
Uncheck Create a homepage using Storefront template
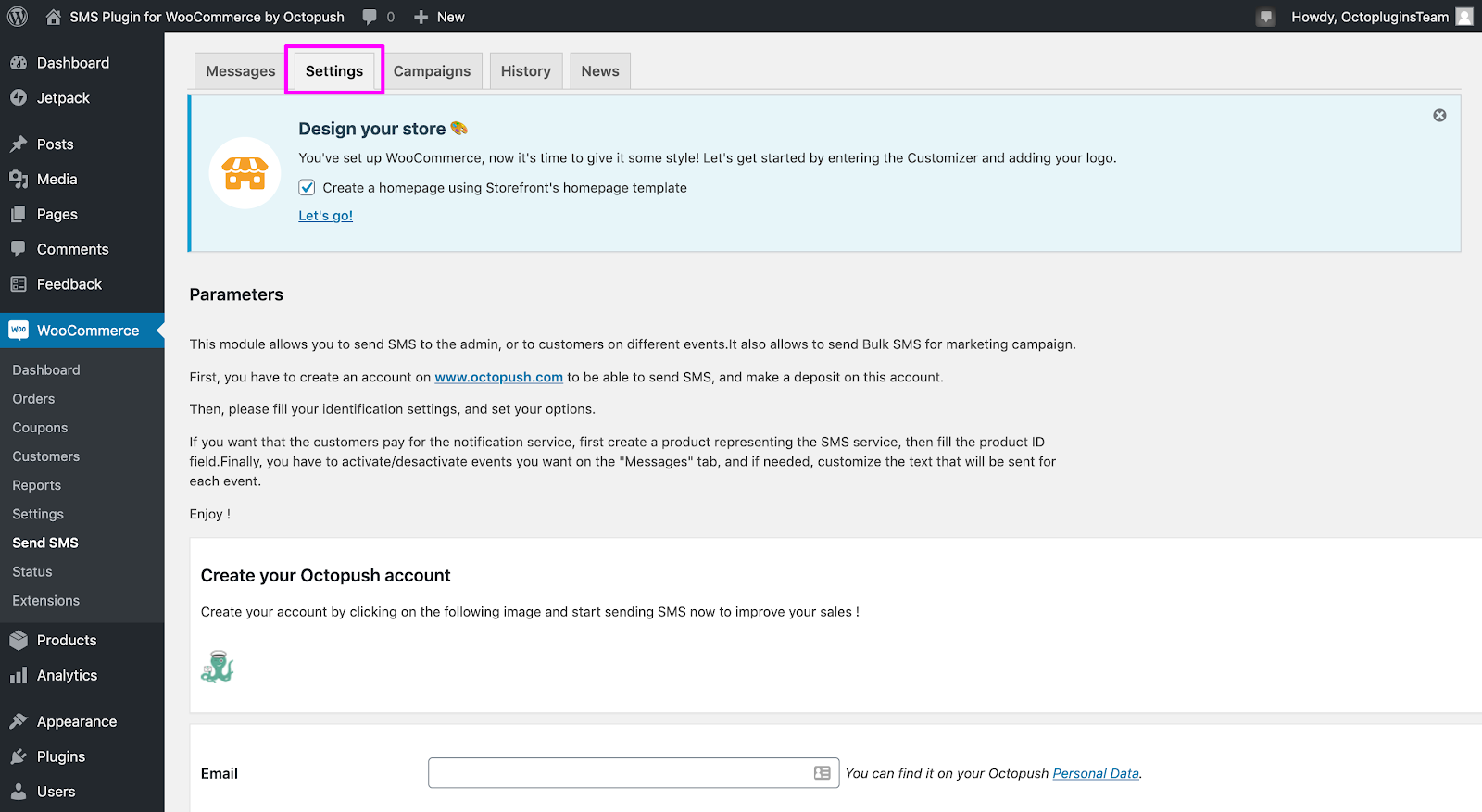pos(307,188)
